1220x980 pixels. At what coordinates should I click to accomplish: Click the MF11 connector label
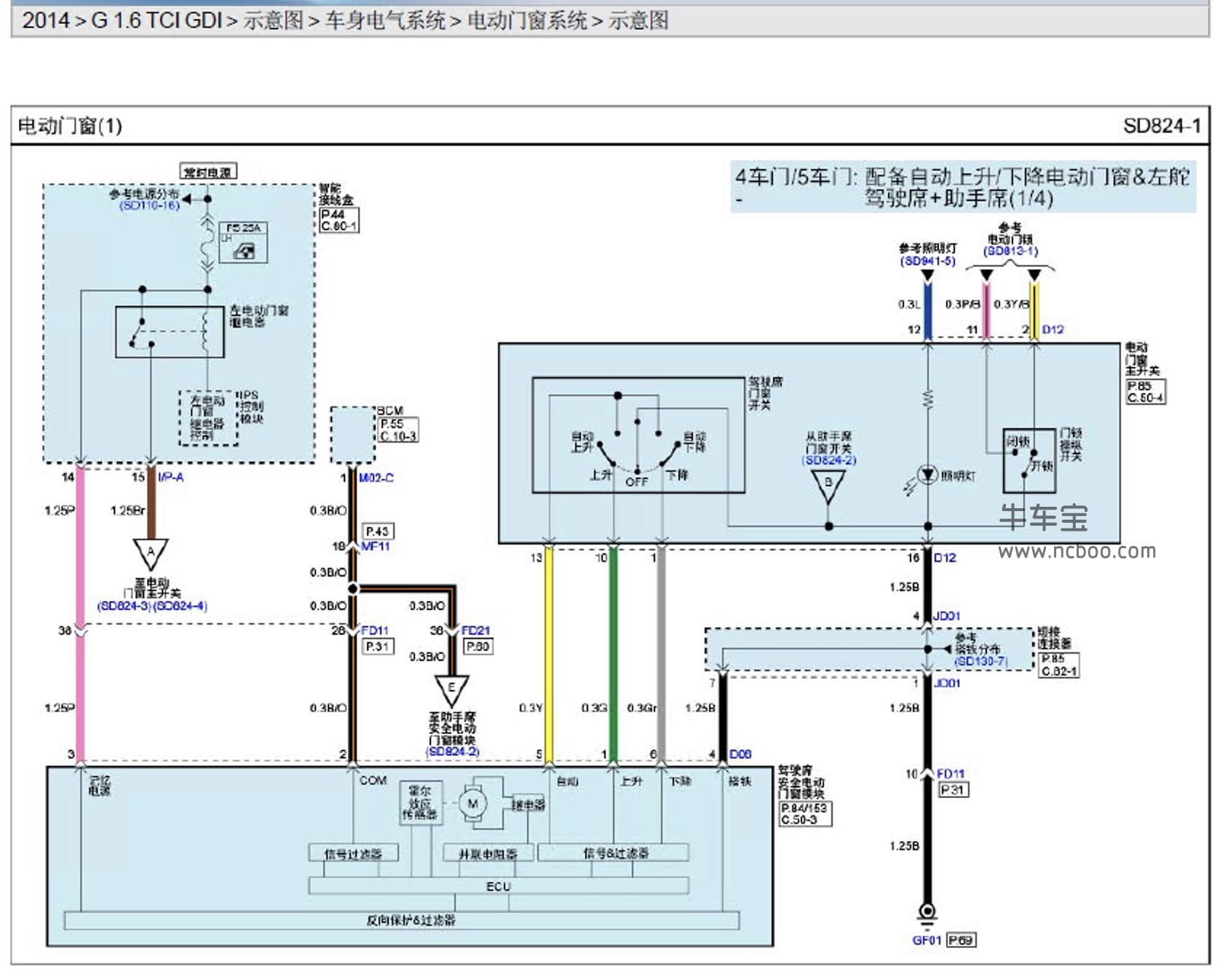[376, 546]
